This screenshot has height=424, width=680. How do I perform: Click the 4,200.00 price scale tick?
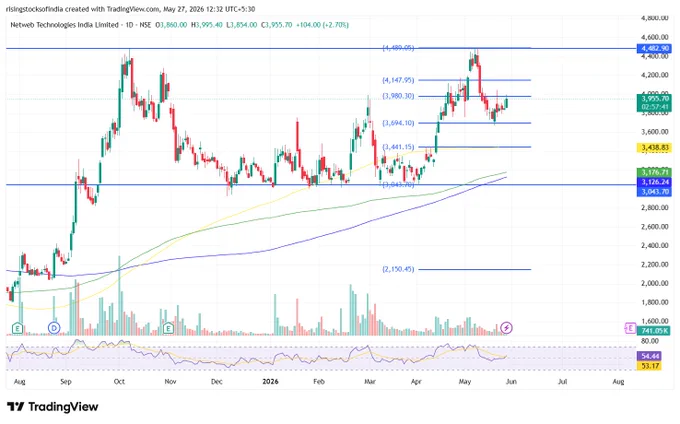654,75
